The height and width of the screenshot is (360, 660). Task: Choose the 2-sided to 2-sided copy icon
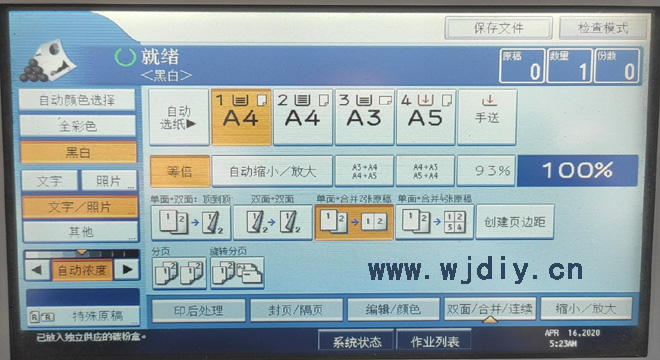pos(273,222)
